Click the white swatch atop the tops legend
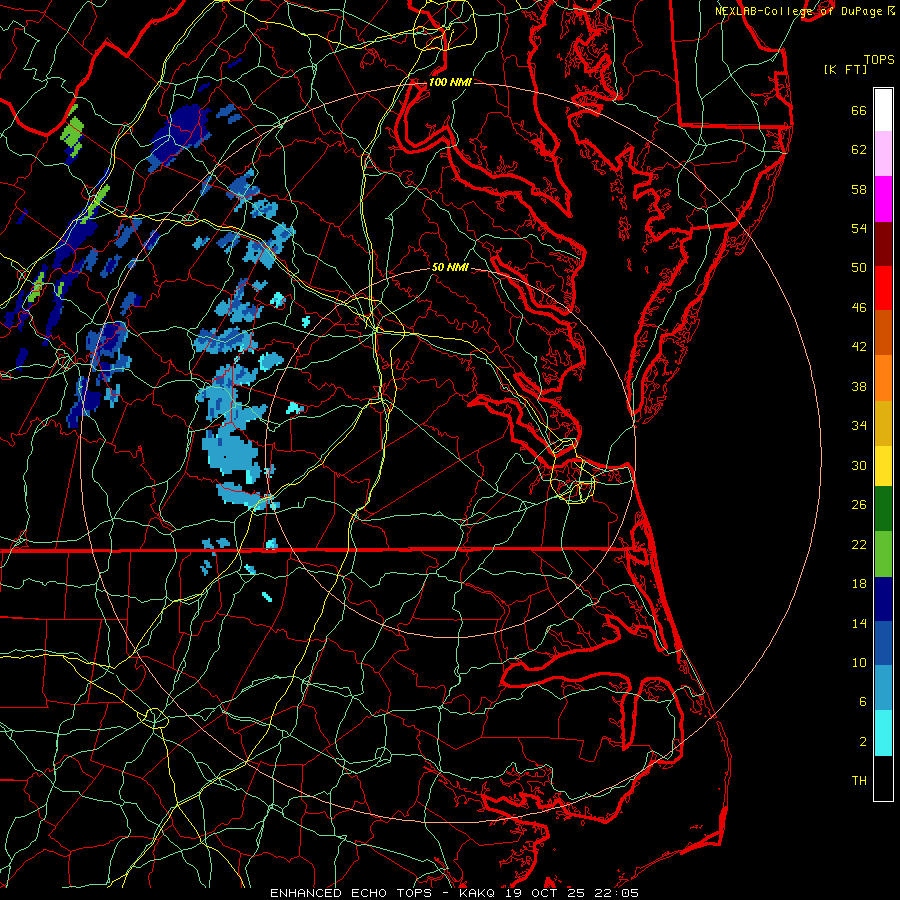Viewport: 900px width, 900px height. click(883, 110)
